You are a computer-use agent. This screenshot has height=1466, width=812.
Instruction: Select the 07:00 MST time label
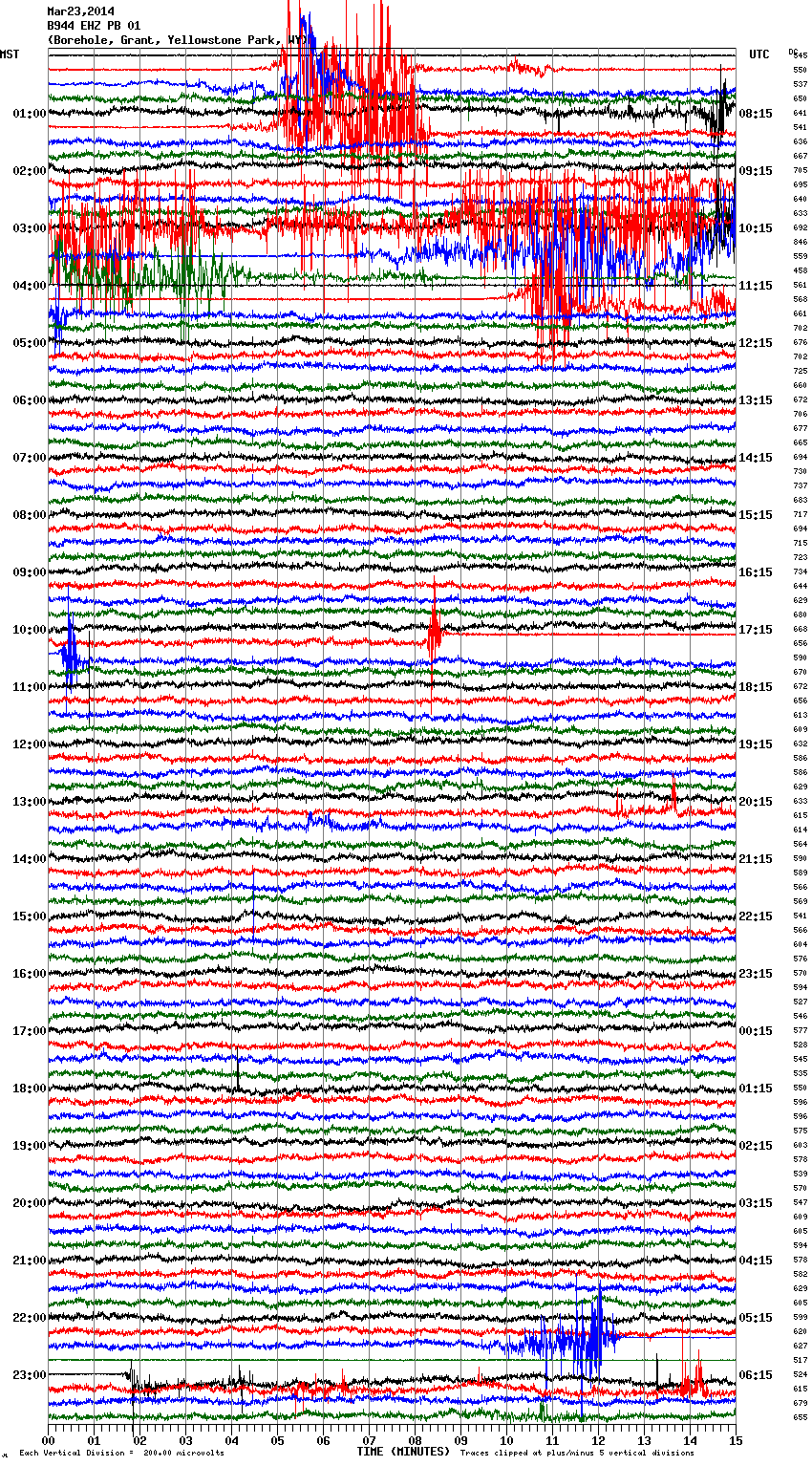tap(30, 458)
